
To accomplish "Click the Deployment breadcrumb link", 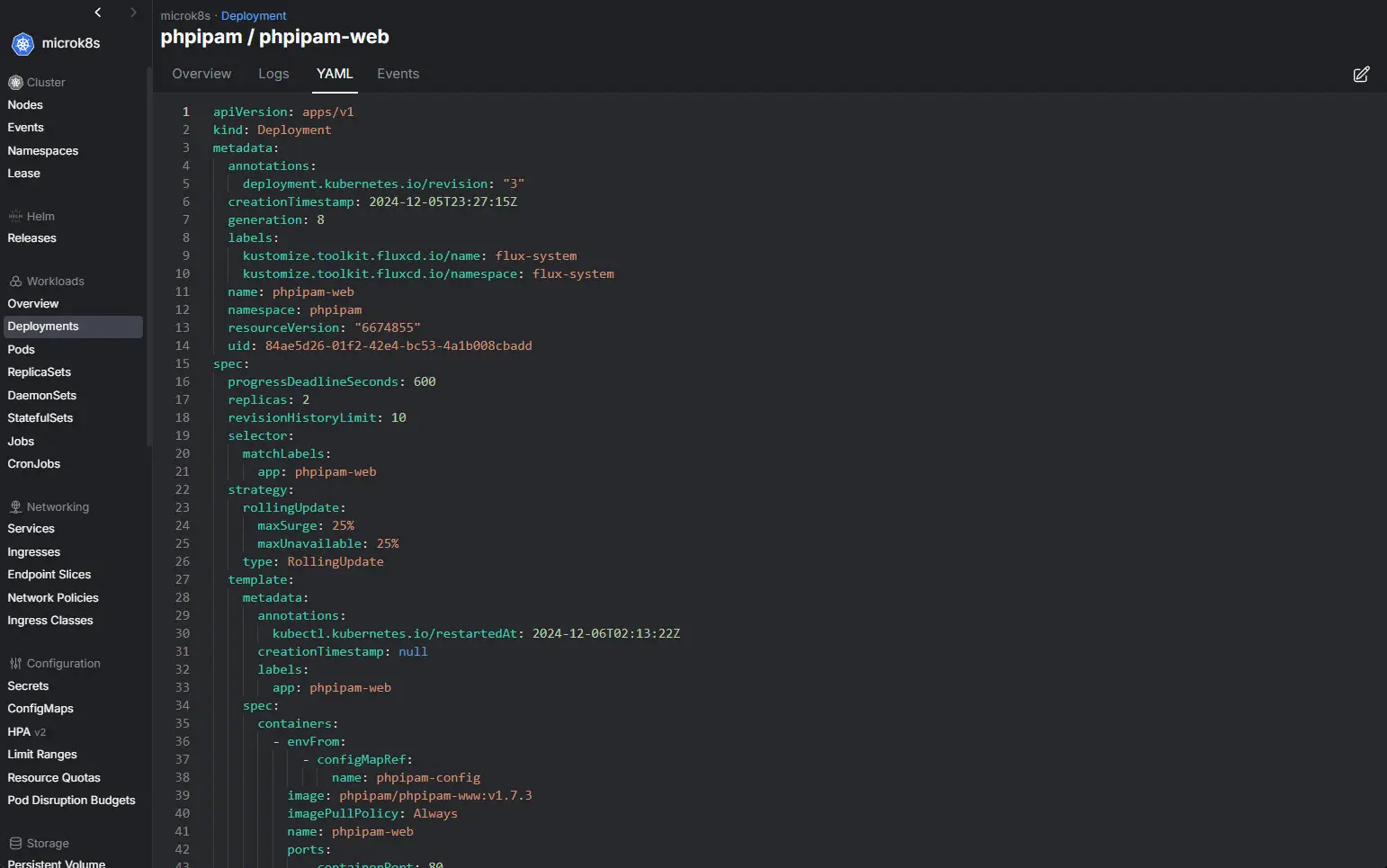I will click(x=254, y=16).
